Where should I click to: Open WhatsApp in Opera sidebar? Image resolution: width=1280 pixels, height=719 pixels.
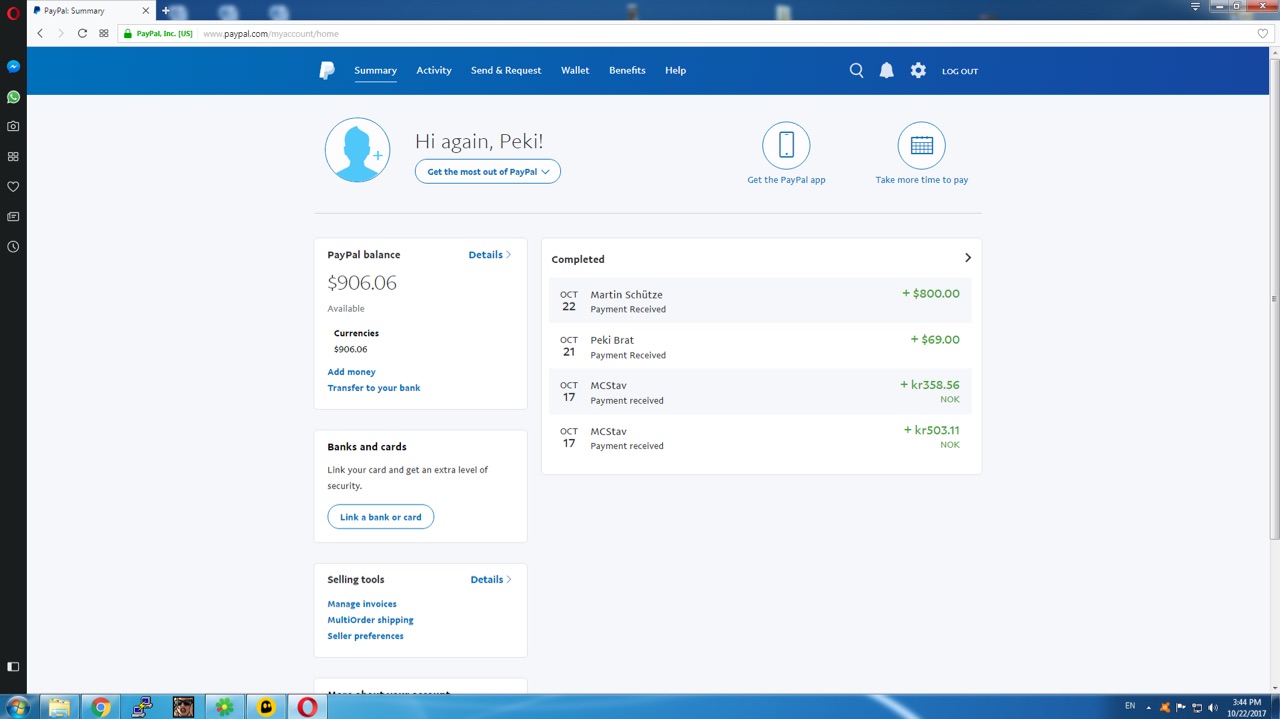[13, 97]
